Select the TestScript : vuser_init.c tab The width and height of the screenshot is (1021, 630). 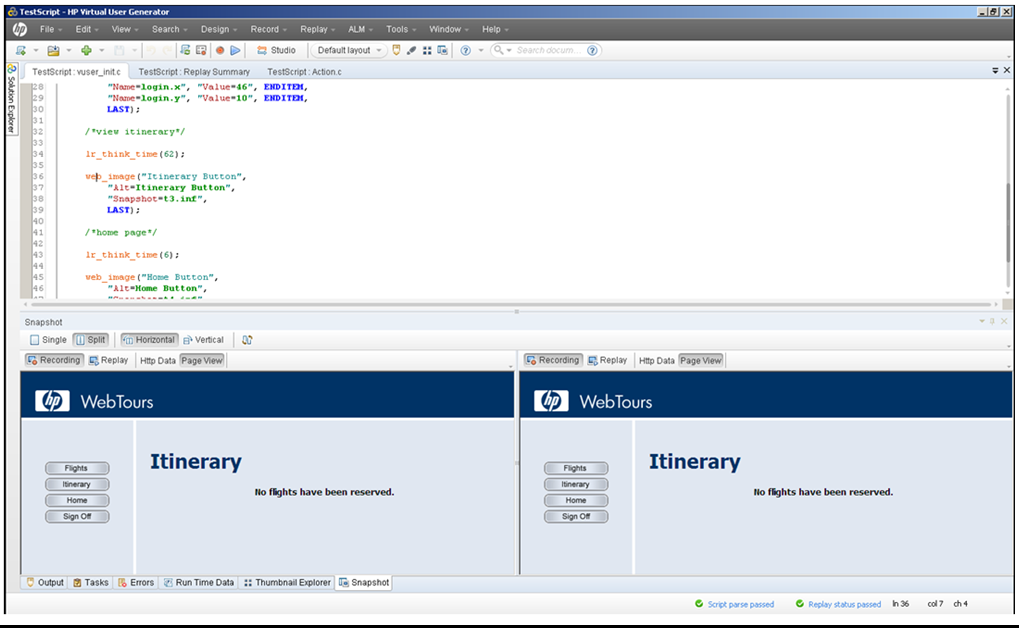(76, 72)
